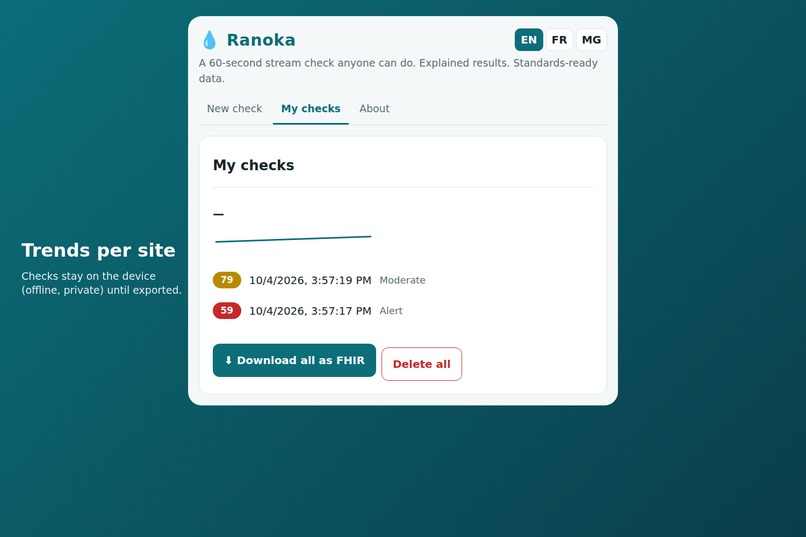The height and width of the screenshot is (537, 806).
Task: Click the score 59 badge
Action: coord(227,310)
